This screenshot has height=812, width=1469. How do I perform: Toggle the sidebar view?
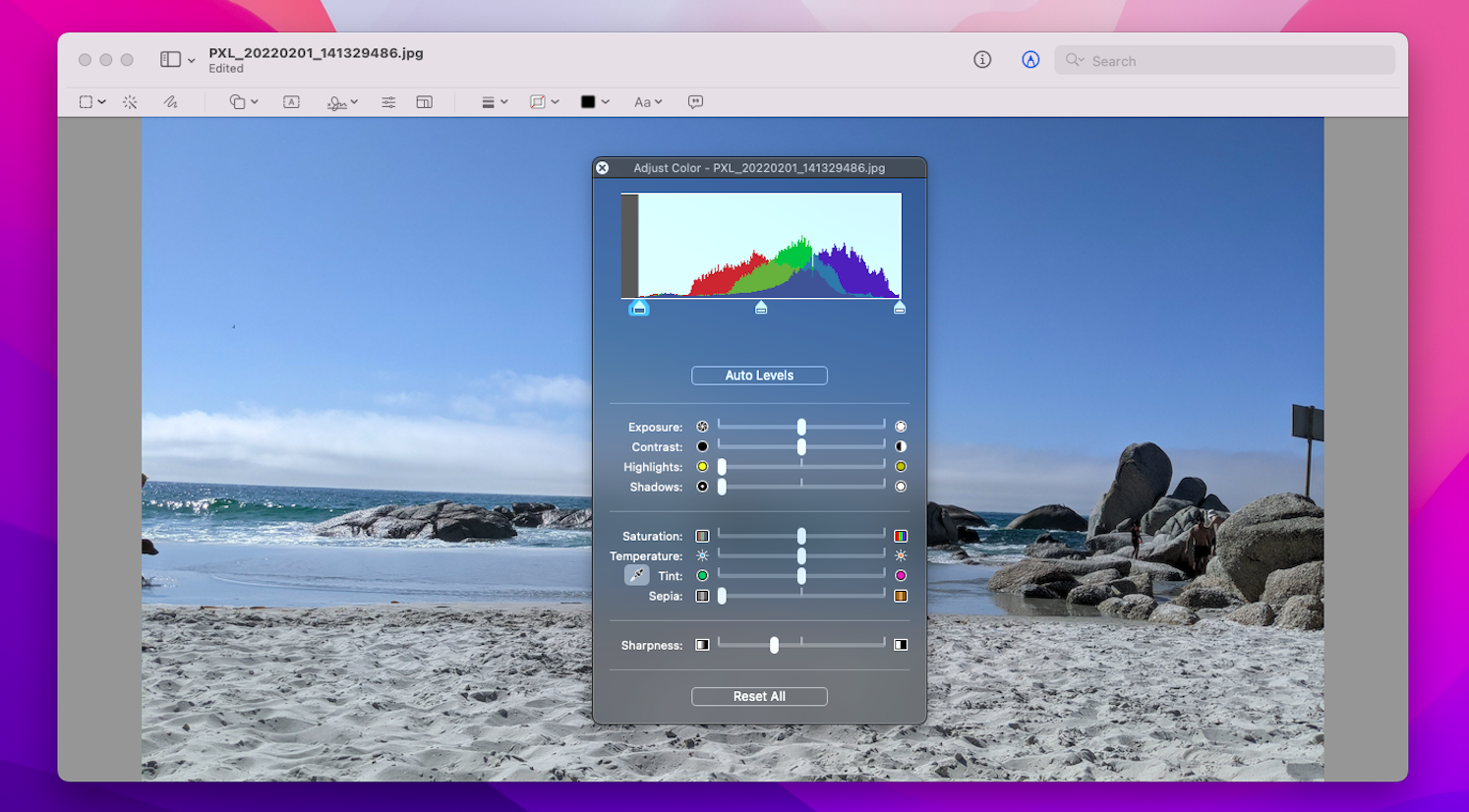point(171,59)
